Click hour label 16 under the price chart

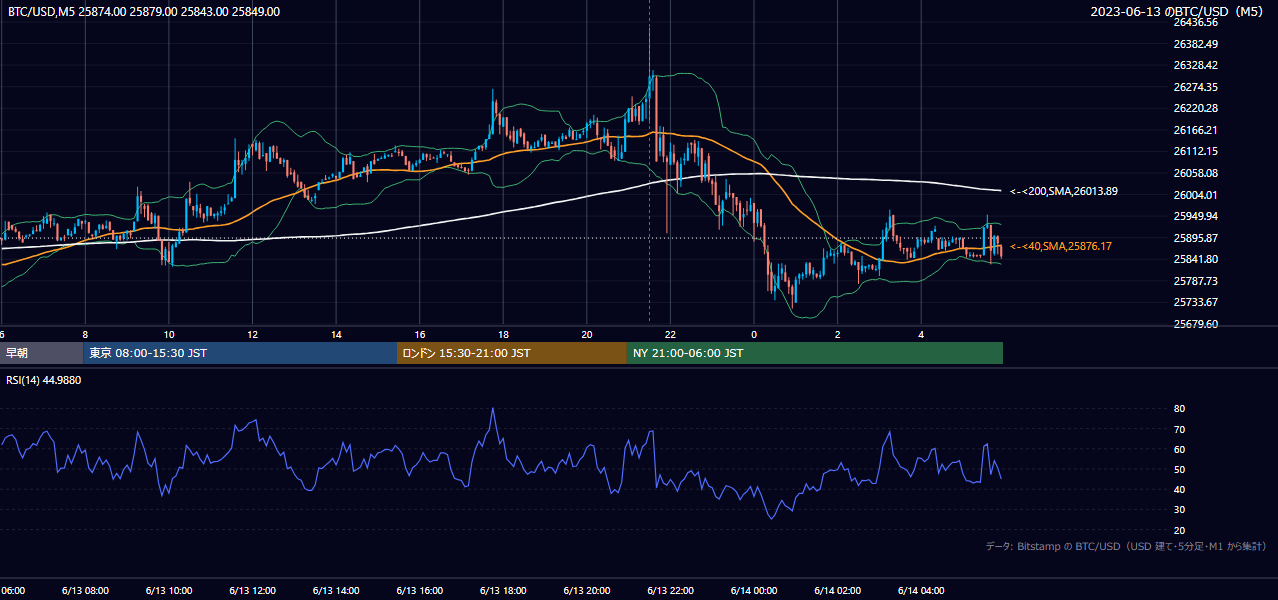[x=420, y=334]
